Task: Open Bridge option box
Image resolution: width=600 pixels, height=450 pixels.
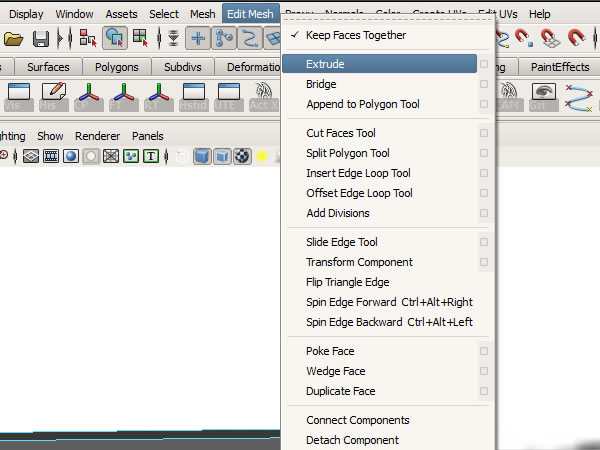Action: [484, 84]
